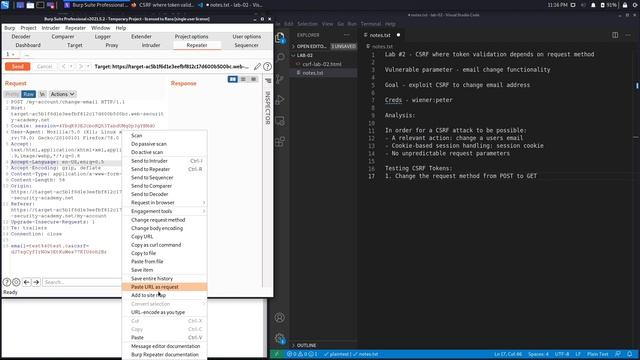The width and height of the screenshot is (640, 360).
Task: Click Plain Text language mode
Action: click(x=597, y=354)
